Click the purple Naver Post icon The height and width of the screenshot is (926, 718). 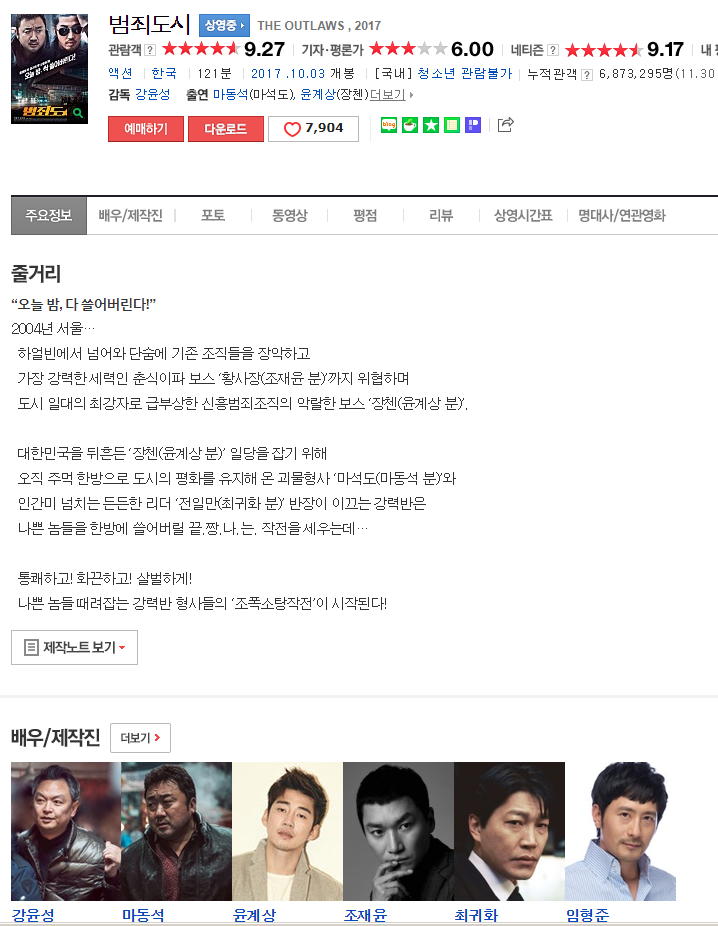[473, 125]
